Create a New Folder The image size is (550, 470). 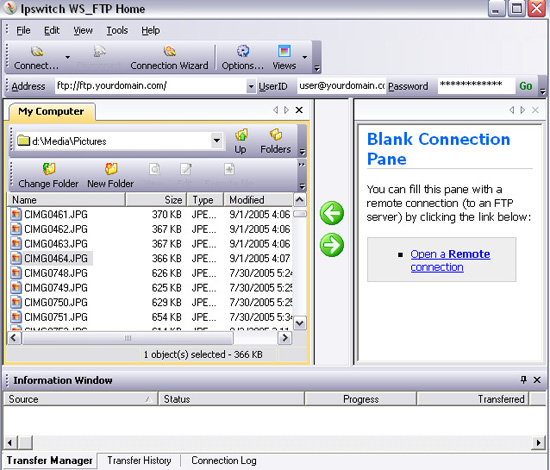(110, 175)
